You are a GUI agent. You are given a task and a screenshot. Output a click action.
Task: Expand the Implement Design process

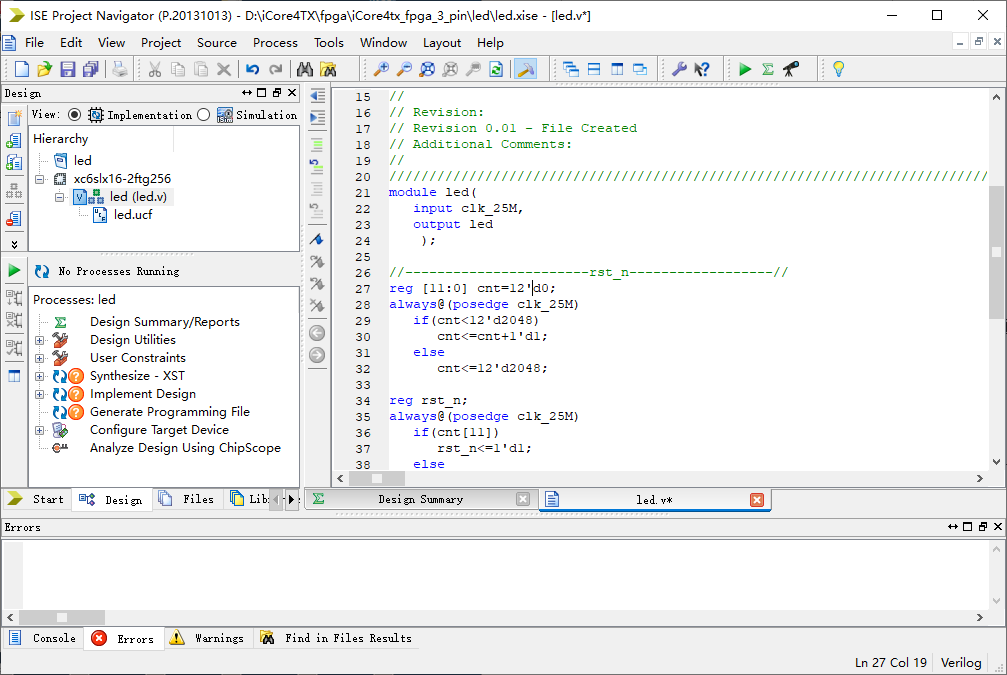pyautogui.click(x=40, y=394)
